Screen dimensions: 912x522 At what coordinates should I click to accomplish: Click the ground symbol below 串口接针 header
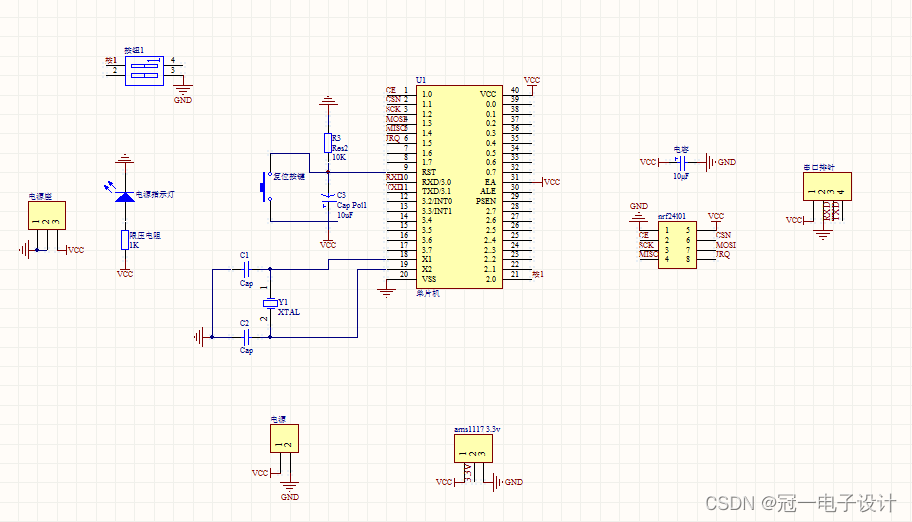pos(822,235)
